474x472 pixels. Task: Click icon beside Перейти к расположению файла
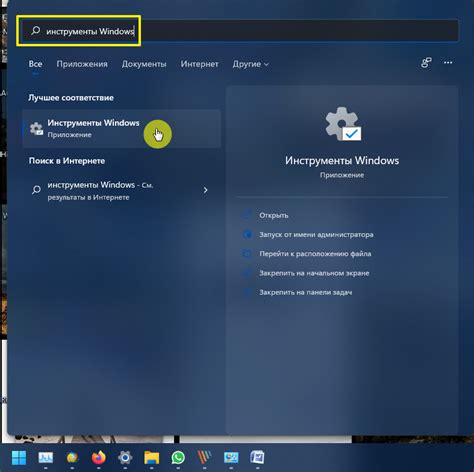click(247, 254)
